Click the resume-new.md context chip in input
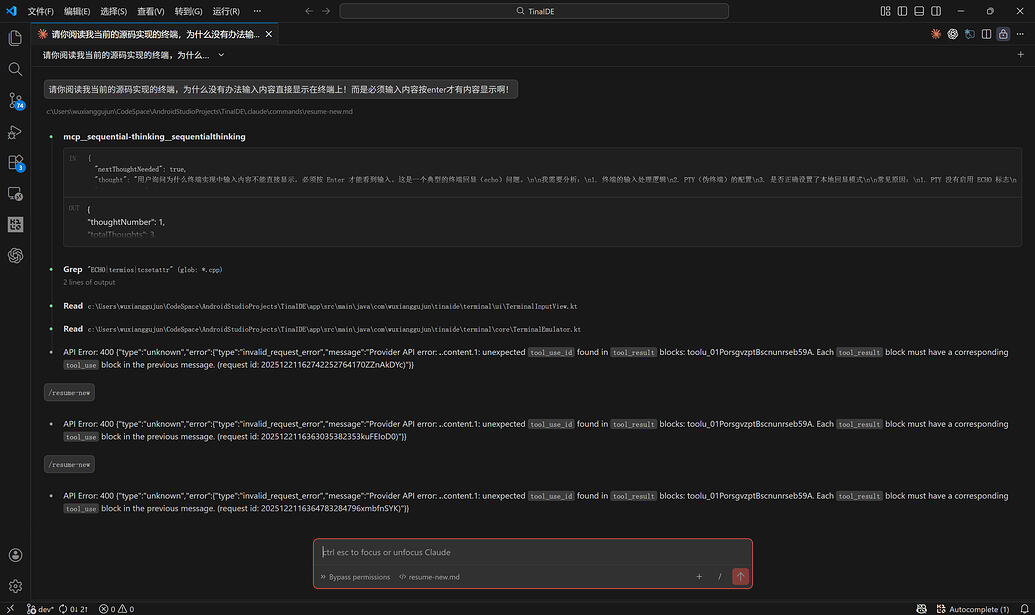The width and height of the screenshot is (1035, 615). pos(430,577)
